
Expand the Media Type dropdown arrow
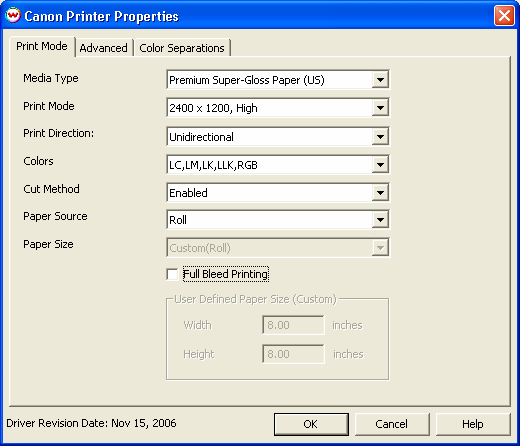380,80
